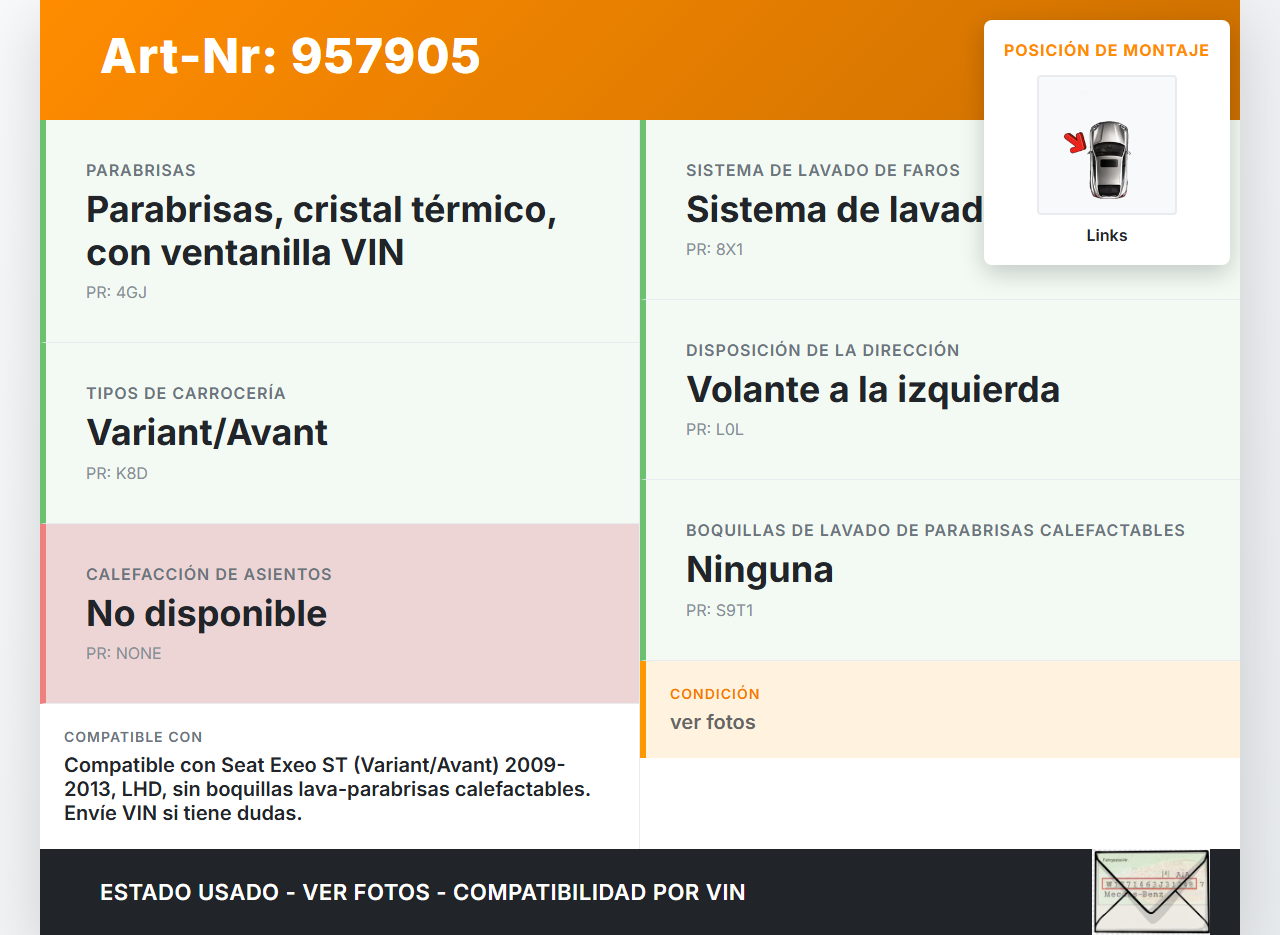
Task: Click the DISPOSICIÓN DE LA DIRECCIÓN label
Action: point(823,351)
